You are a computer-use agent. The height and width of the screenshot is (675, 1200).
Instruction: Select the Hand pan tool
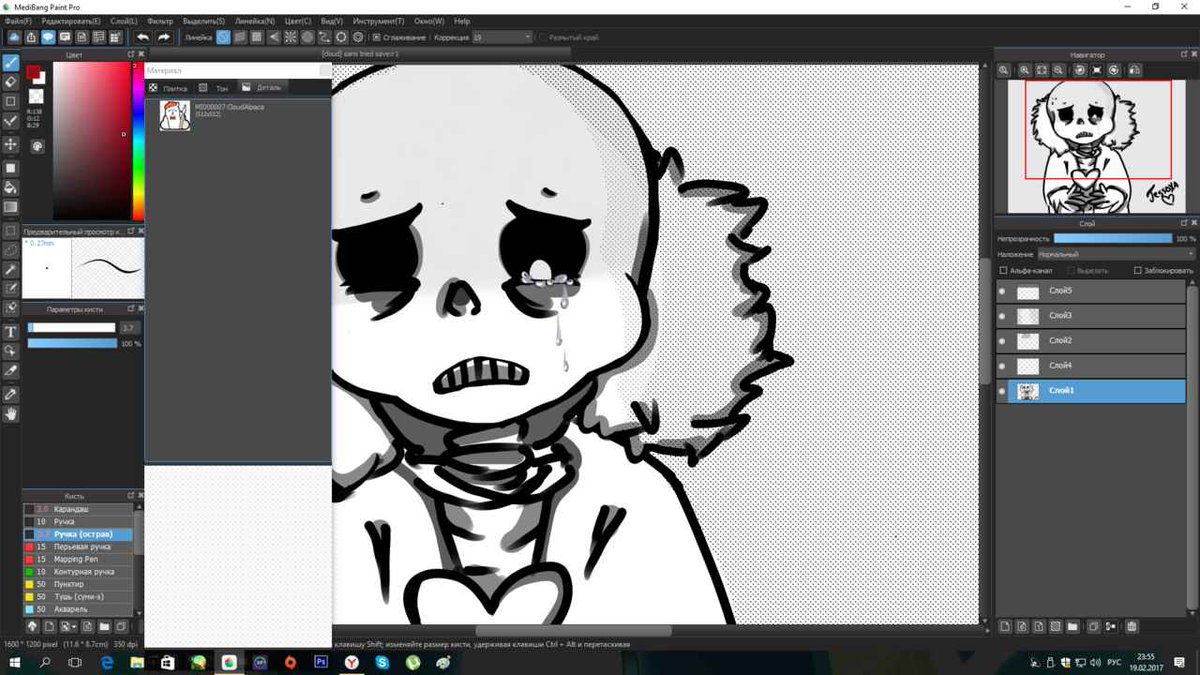[x=11, y=413]
